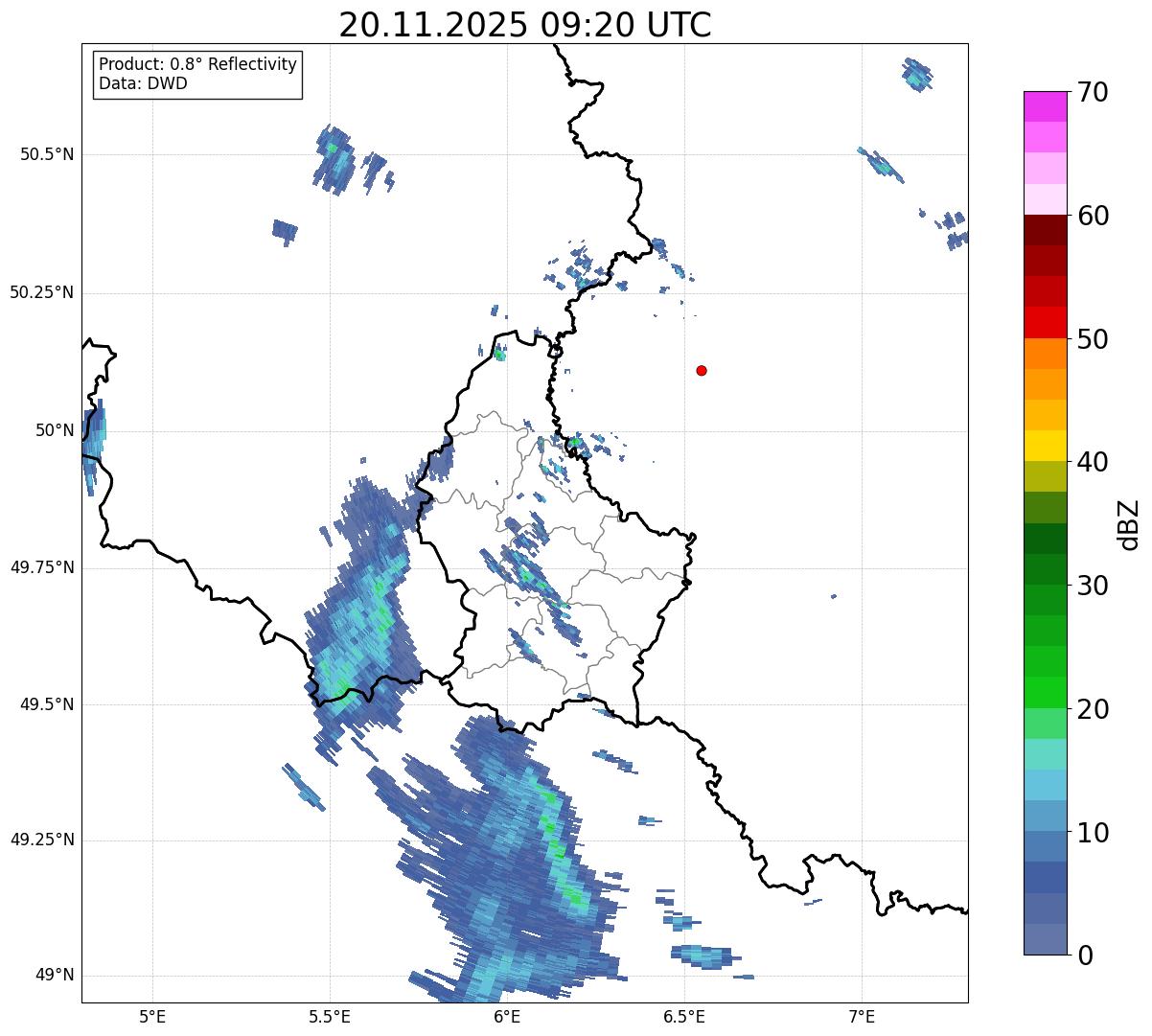This screenshot has width=1152, height=1036.
Task: Select the bright red 50 dBZ colorbar swatch
Action: 1045,322
